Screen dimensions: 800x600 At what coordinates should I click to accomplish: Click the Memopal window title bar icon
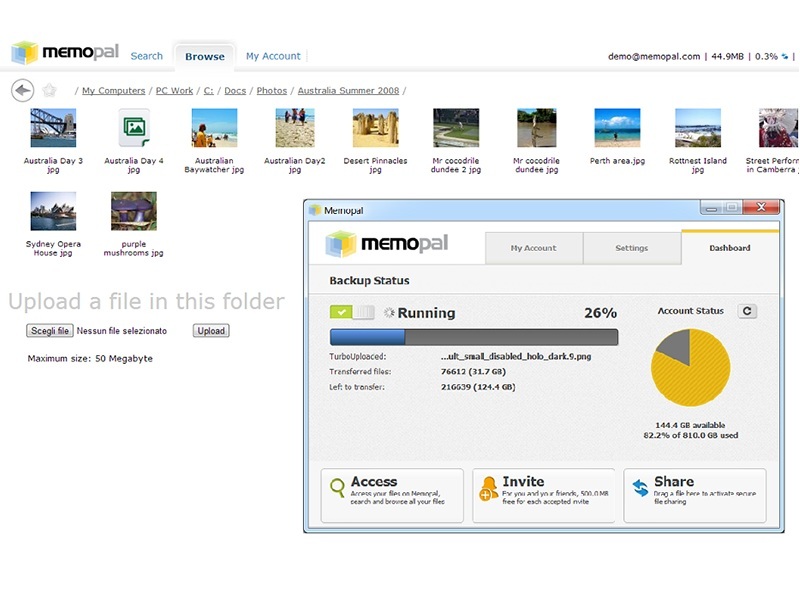click(315, 210)
